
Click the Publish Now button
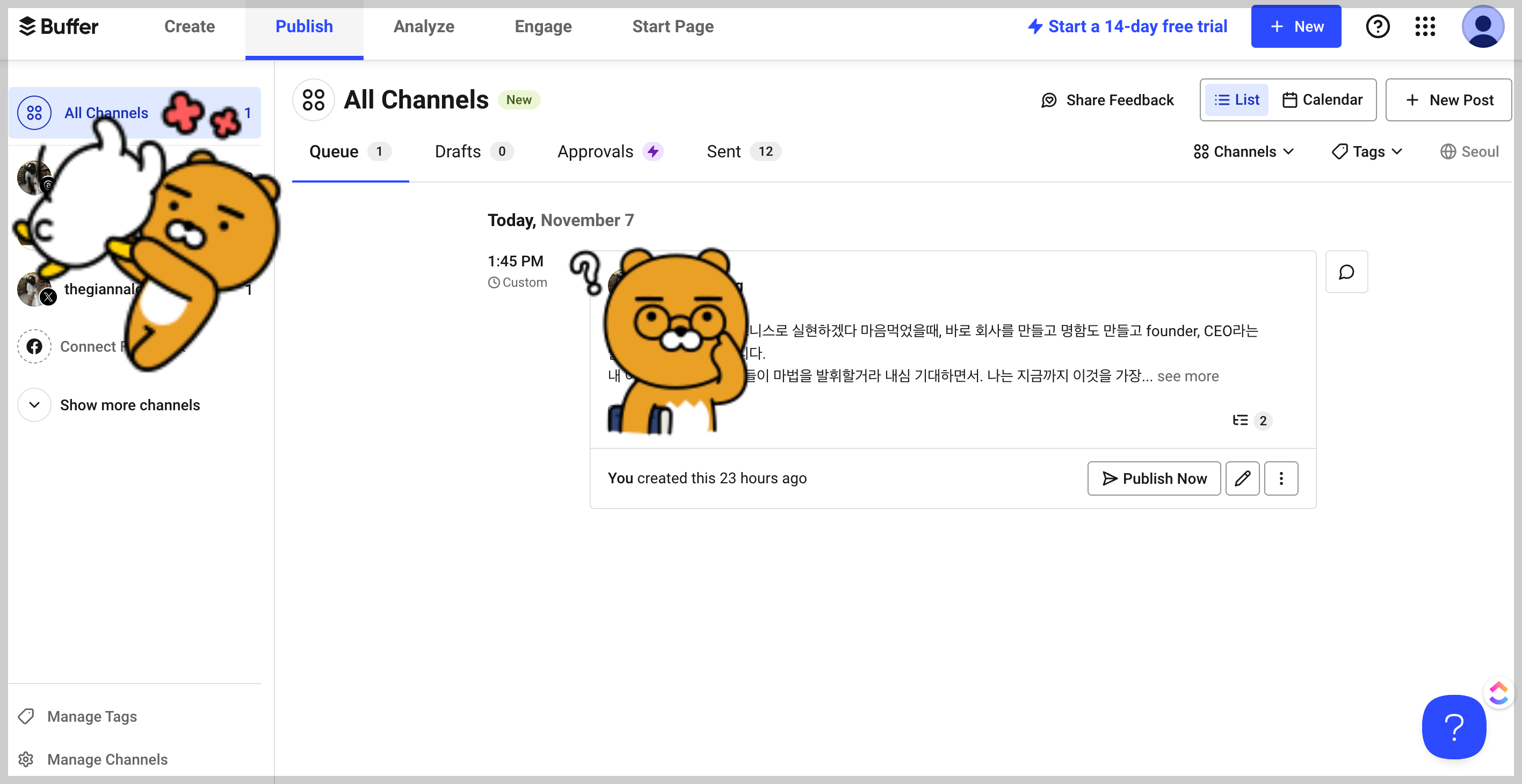click(x=1154, y=478)
